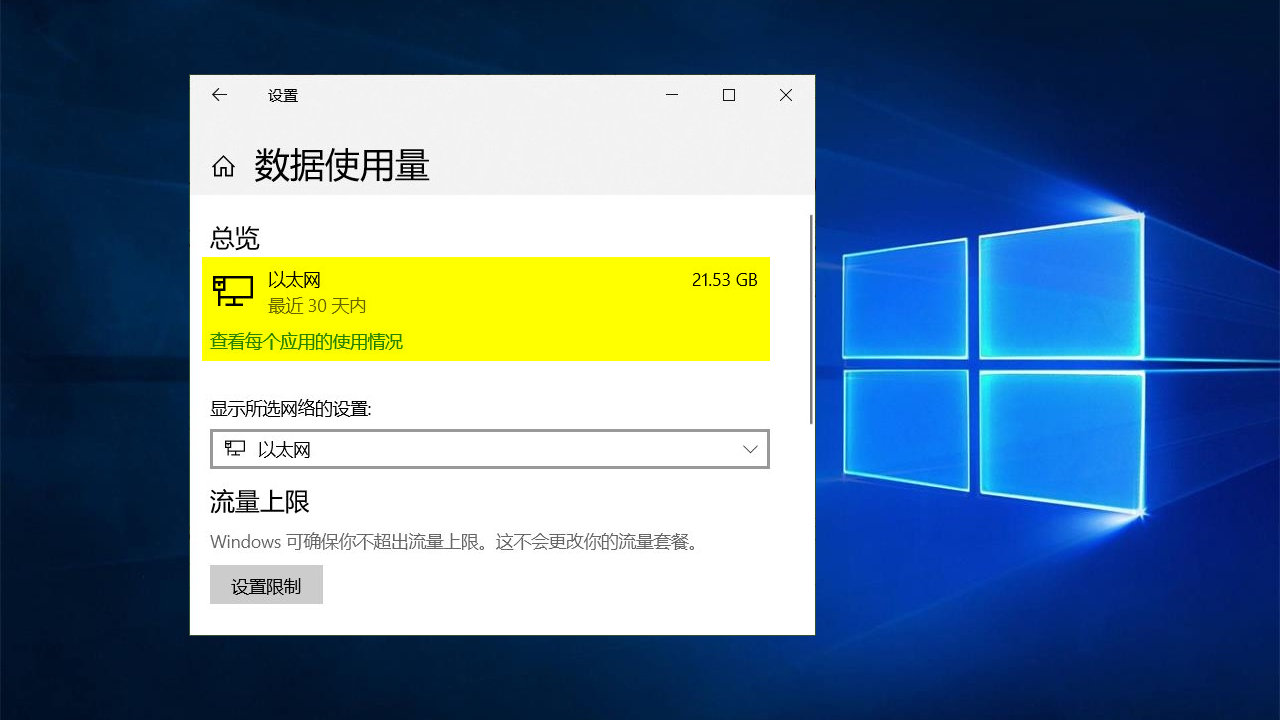The height and width of the screenshot is (720, 1280).
Task: Select the highlighted 以太网 usage entry
Action: pos(485,292)
